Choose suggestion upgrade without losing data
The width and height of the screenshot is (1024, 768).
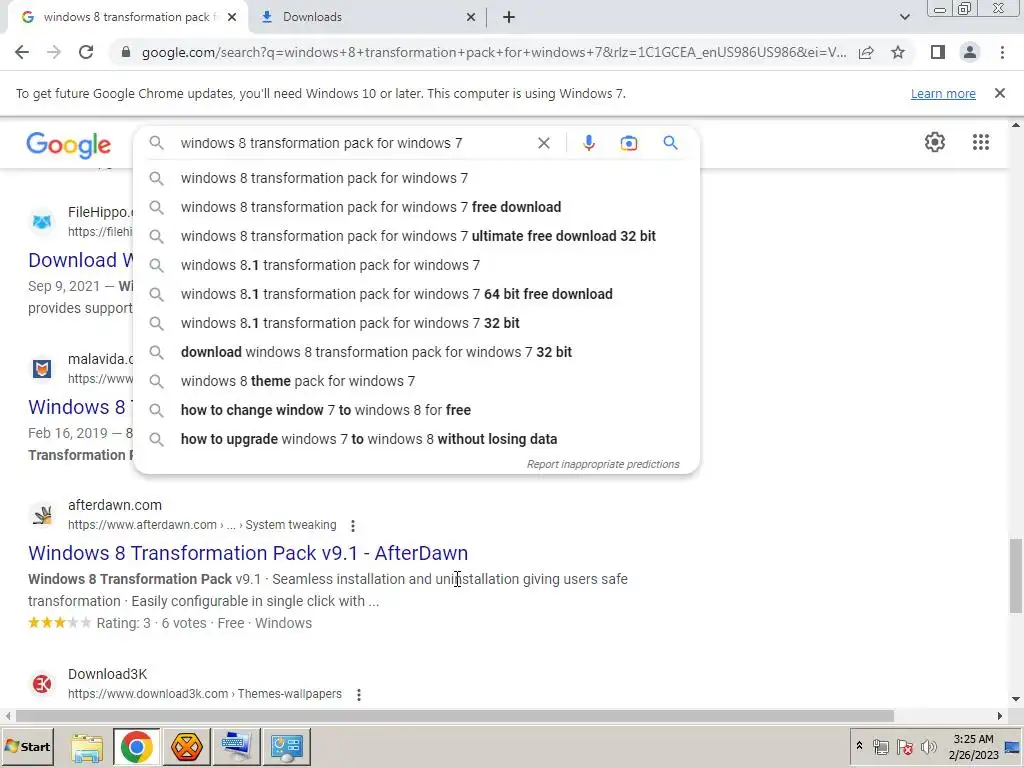[x=417, y=439]
